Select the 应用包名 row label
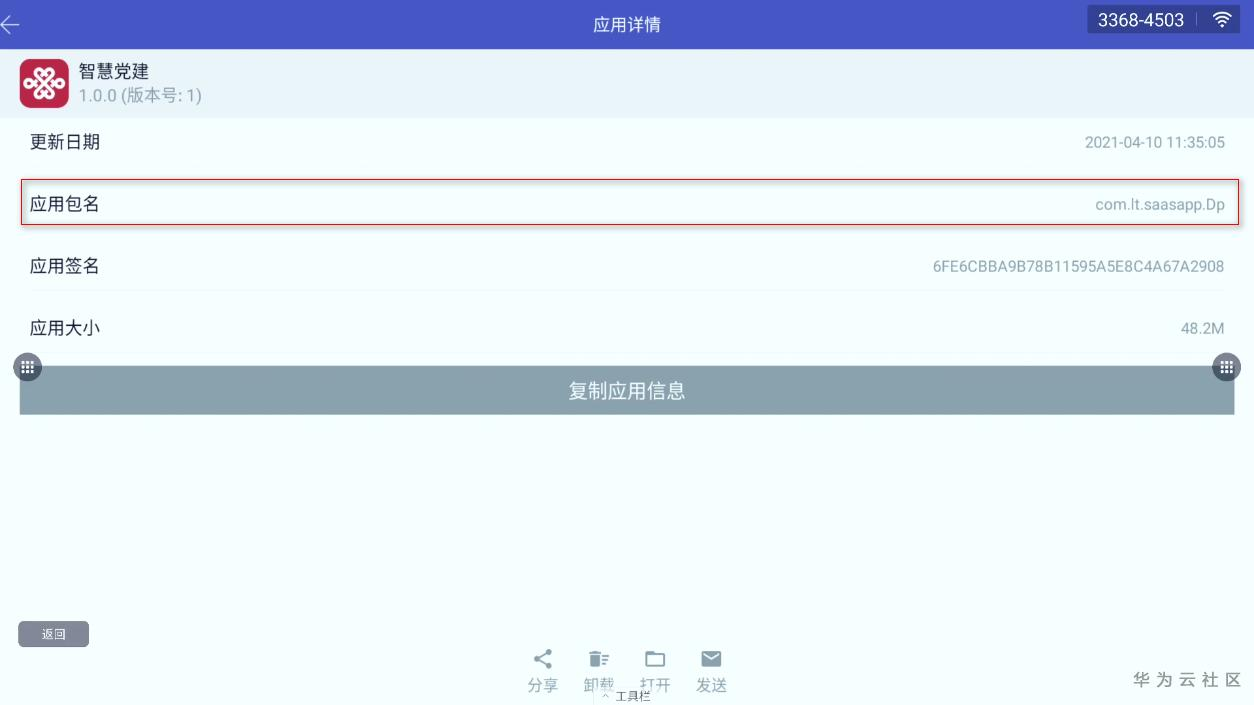This screenshot has height=705, width=1254. 65,204
